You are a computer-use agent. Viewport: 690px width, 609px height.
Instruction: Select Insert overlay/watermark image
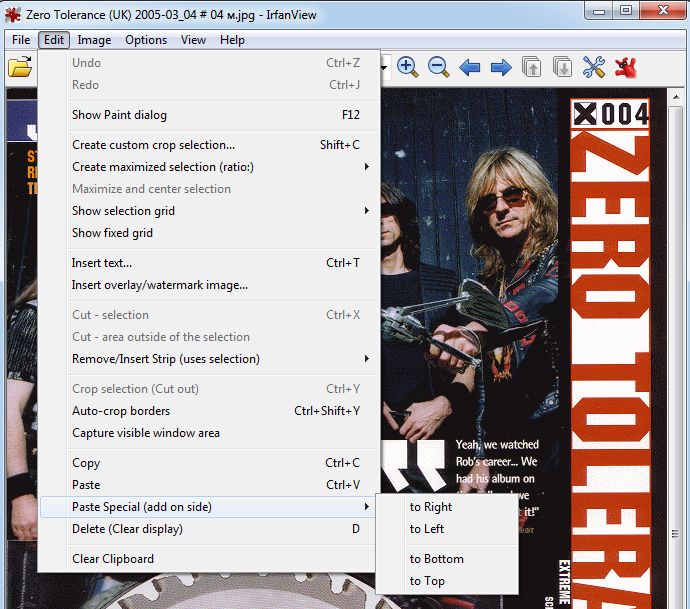point(207,285)
